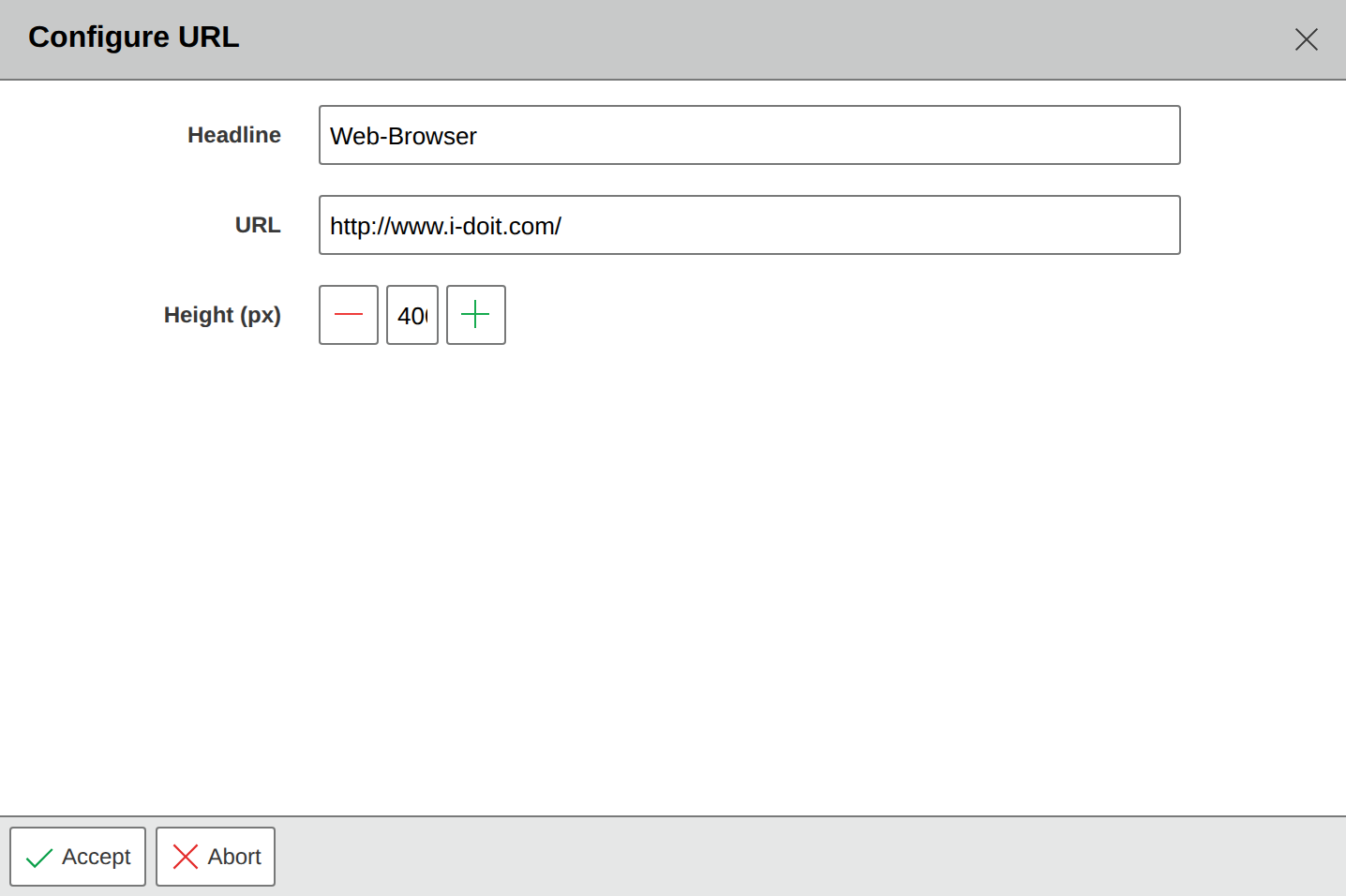Click the Headline input field
The height and width of the screenshot is (896, 1346).
click(x=750, y=135)
